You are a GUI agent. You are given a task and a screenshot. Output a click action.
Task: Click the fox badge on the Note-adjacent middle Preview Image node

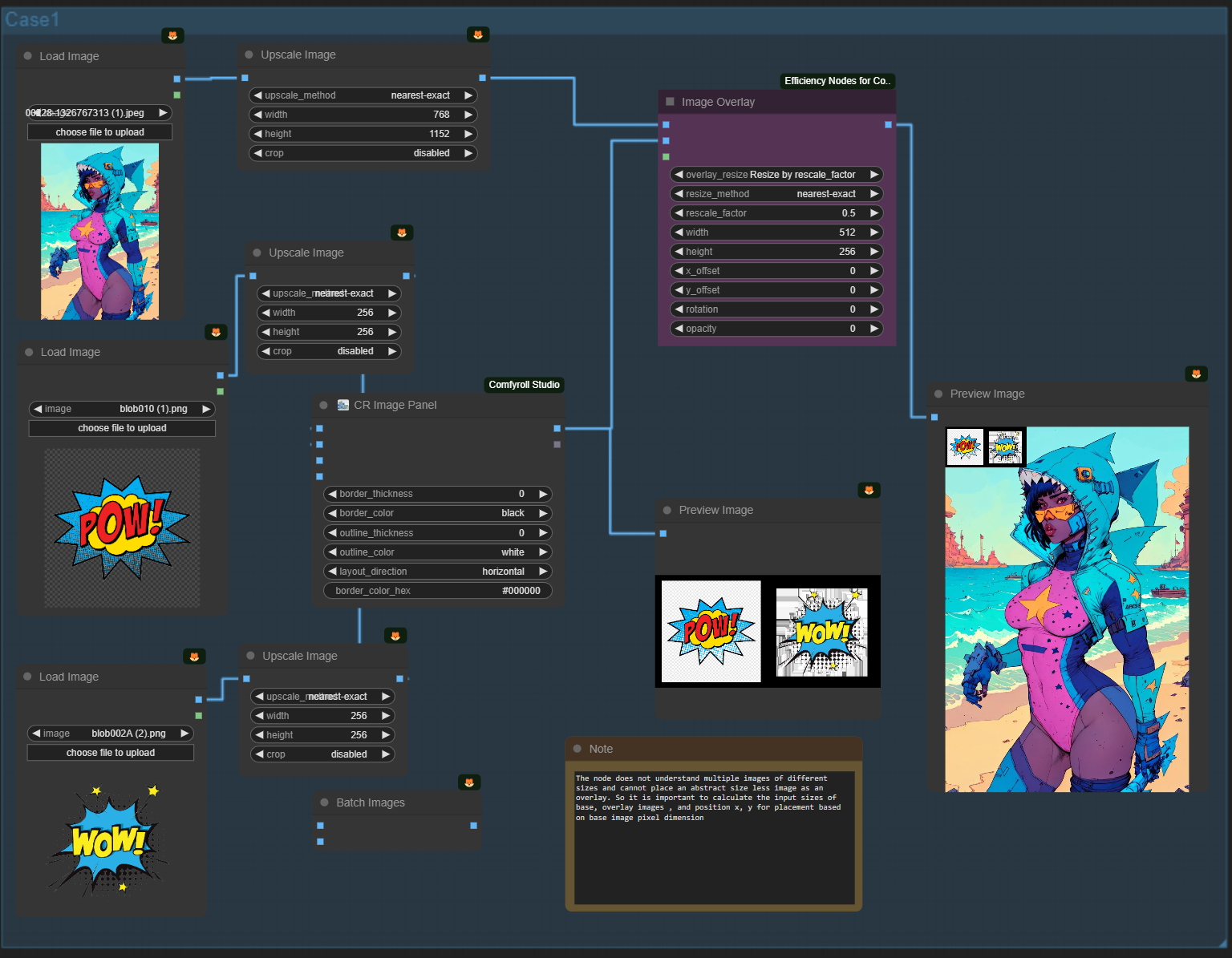click(x=869, y=490)
